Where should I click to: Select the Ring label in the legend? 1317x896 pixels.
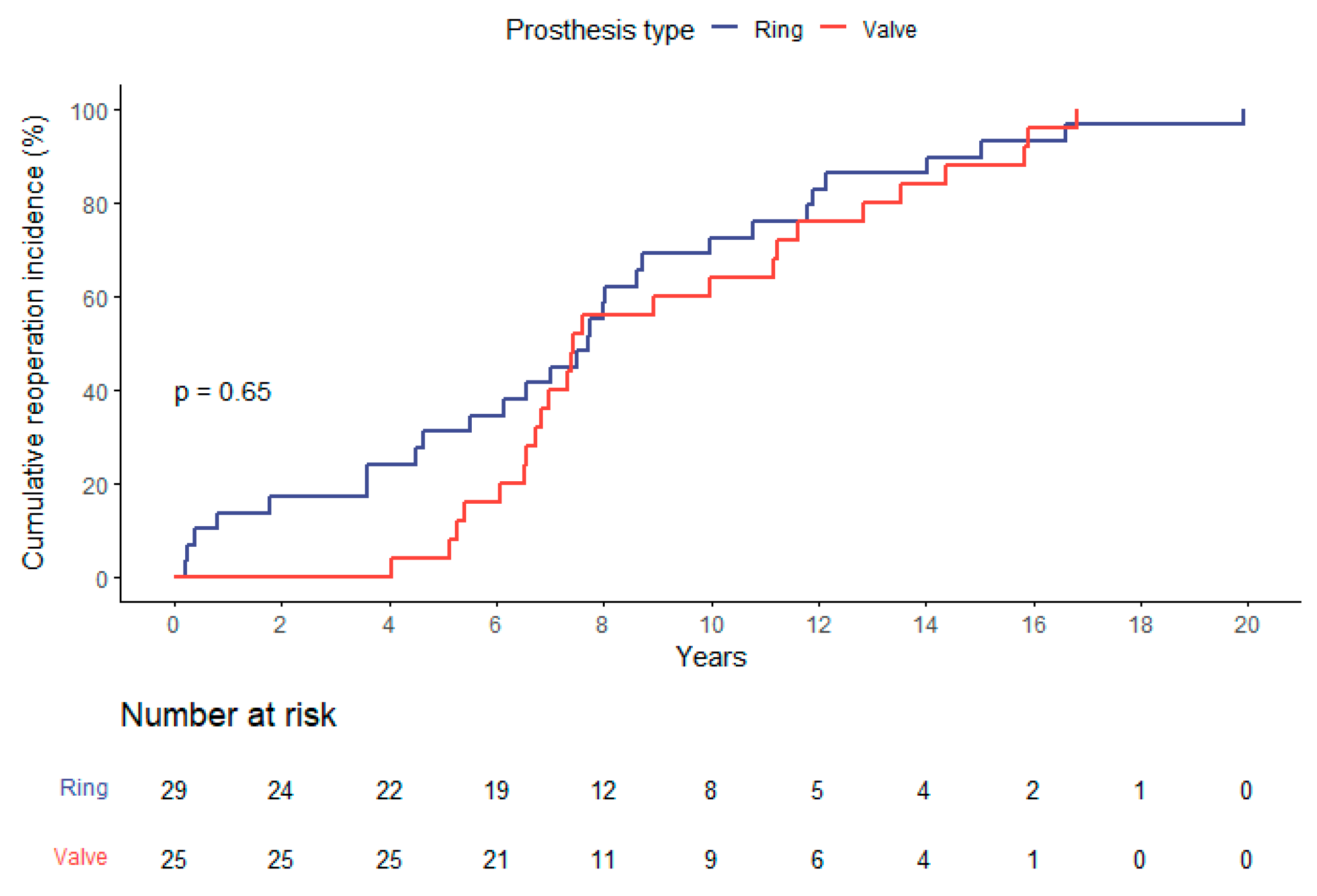(x=778, y=30)
